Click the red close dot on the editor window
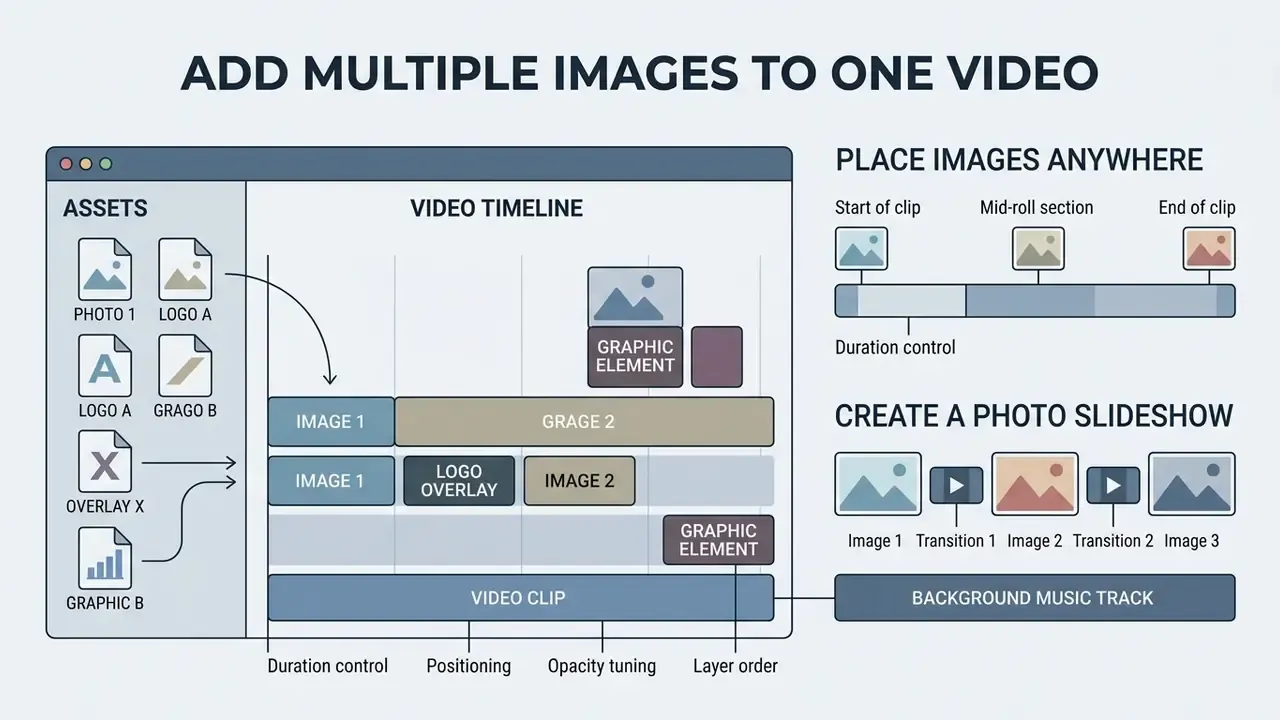The width and height of the screenshot is (1280, 720). [67, 164]
